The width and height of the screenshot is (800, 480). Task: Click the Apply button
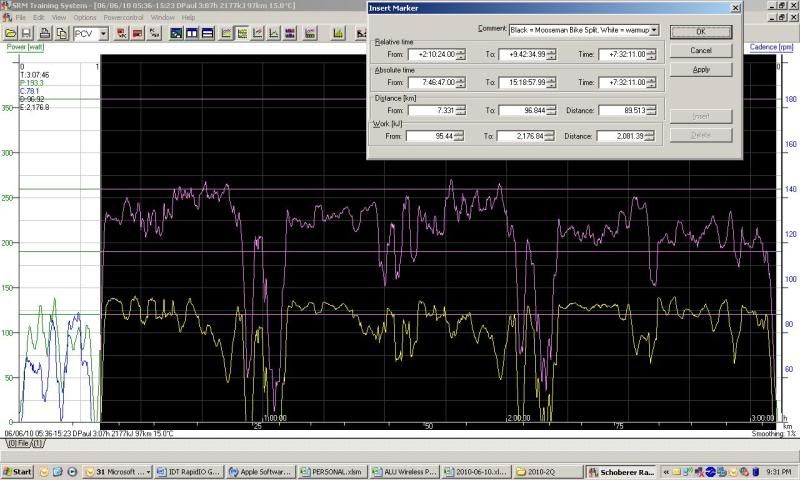(x=701, y=70)
